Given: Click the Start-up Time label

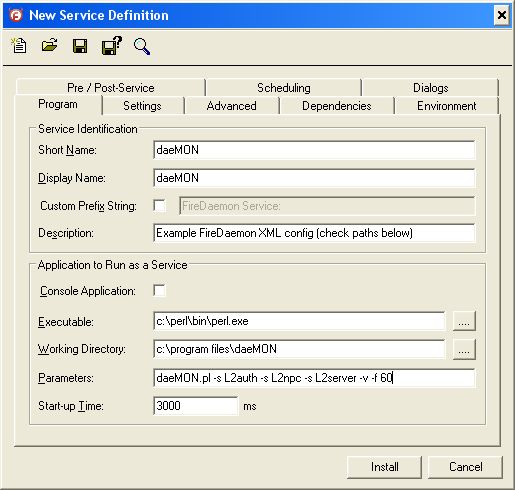Looking at the screenshot, I should [71, 406].
